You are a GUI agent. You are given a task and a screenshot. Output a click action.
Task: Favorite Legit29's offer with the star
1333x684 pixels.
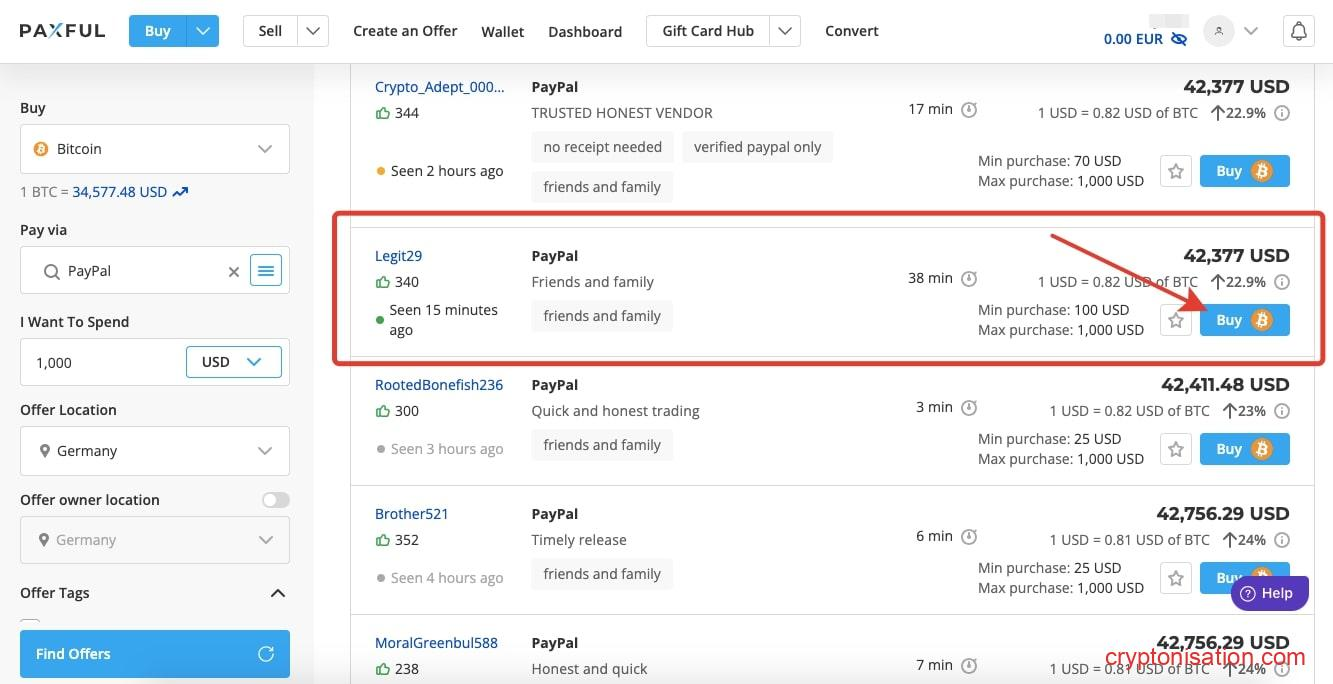tap(1175, 319)
